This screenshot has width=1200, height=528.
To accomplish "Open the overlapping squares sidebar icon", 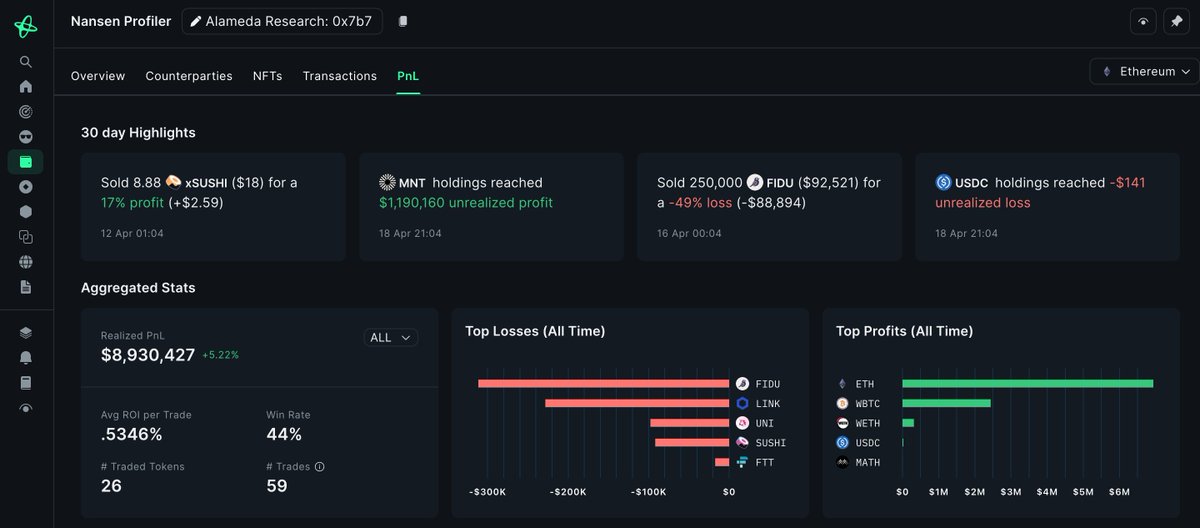I will click(26, 237).
